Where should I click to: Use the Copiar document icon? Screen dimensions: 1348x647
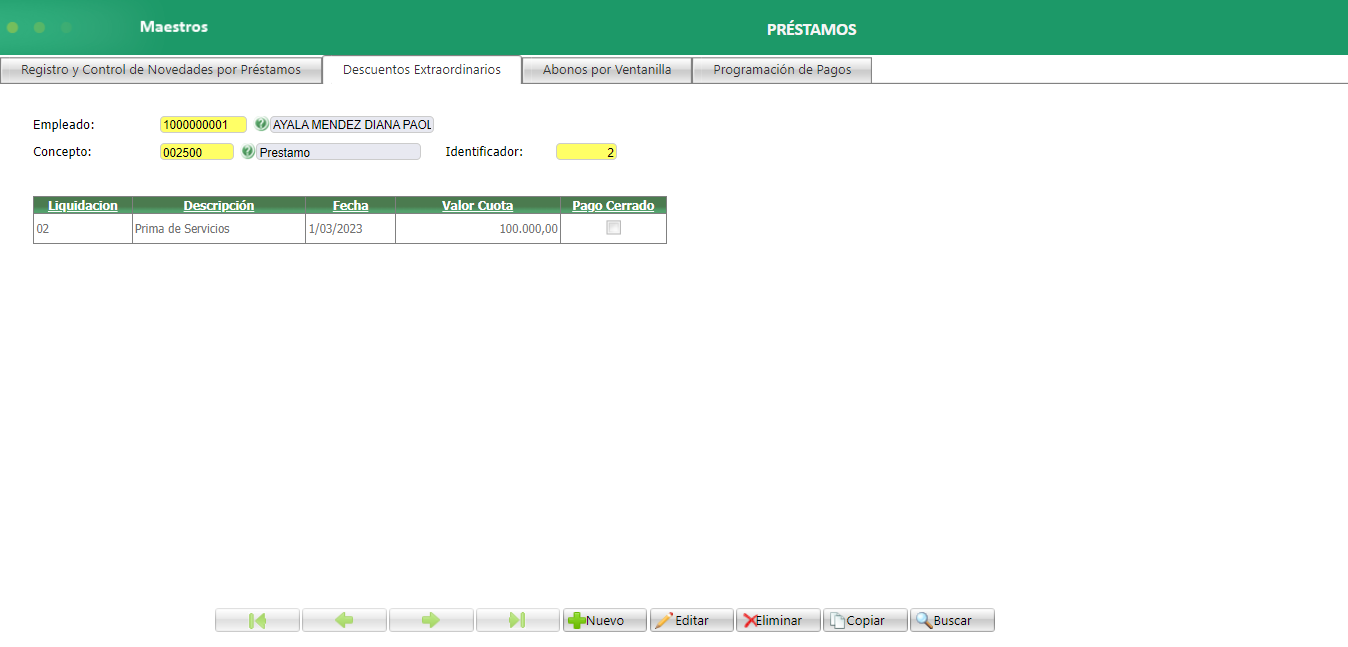(838, 620)
